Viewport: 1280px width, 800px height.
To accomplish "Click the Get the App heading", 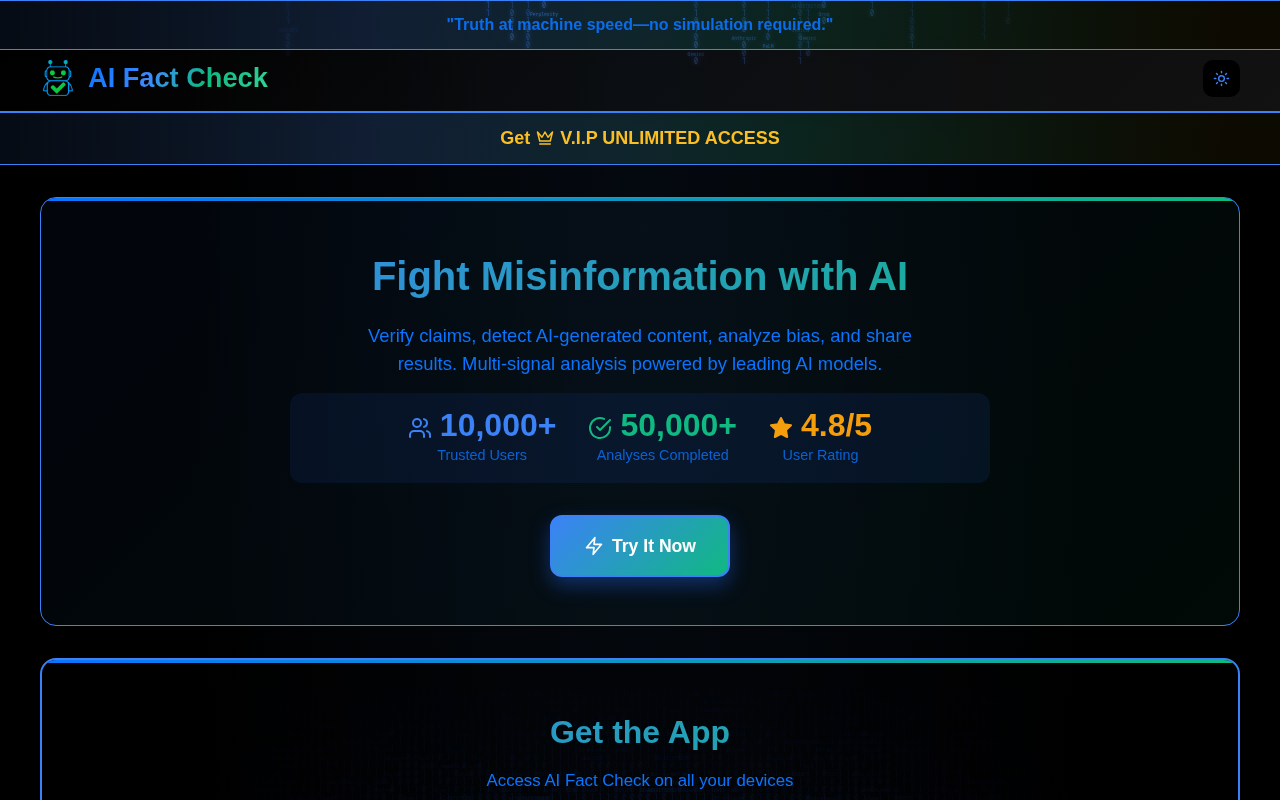I will click(x=640, y=732).
